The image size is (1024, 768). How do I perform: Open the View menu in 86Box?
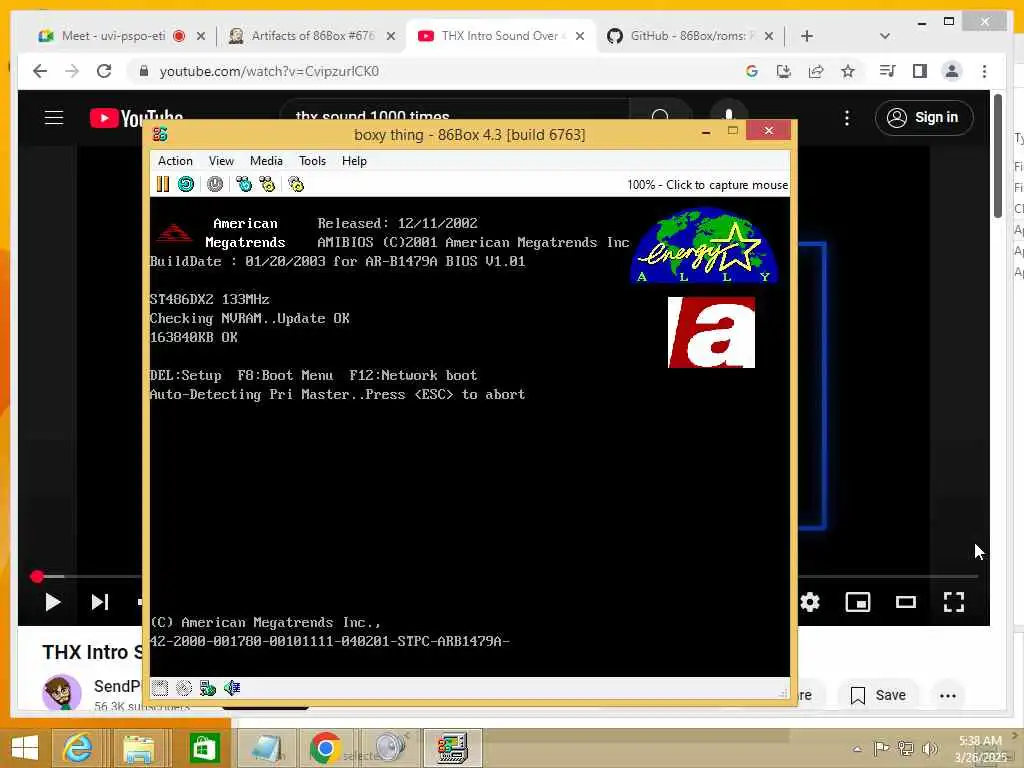click(221, 161)
